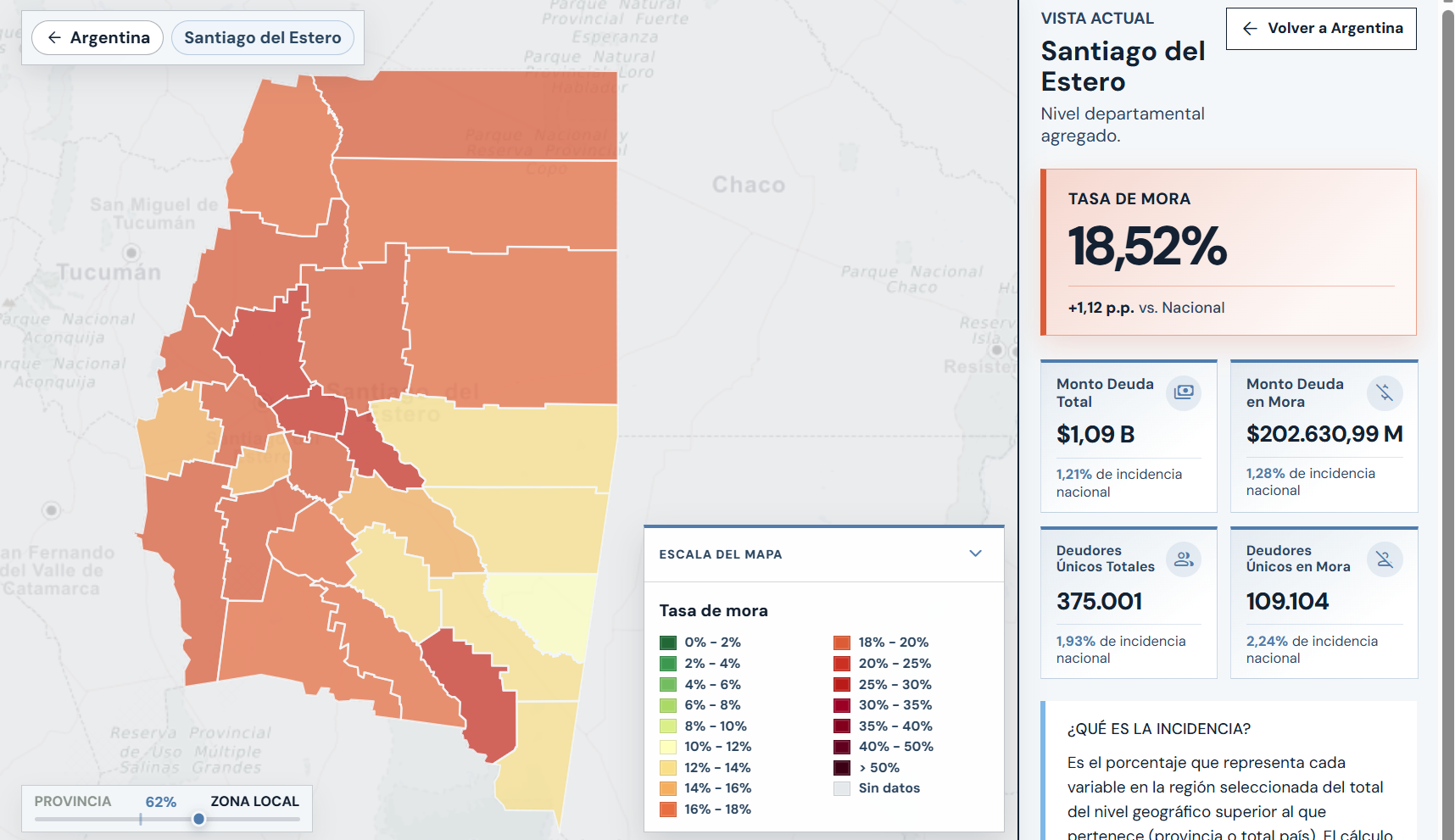This screenshot has height=840, width=1455.
Task: Go back via the Argentina breadcrumb
Action: [x=98, y=37]
